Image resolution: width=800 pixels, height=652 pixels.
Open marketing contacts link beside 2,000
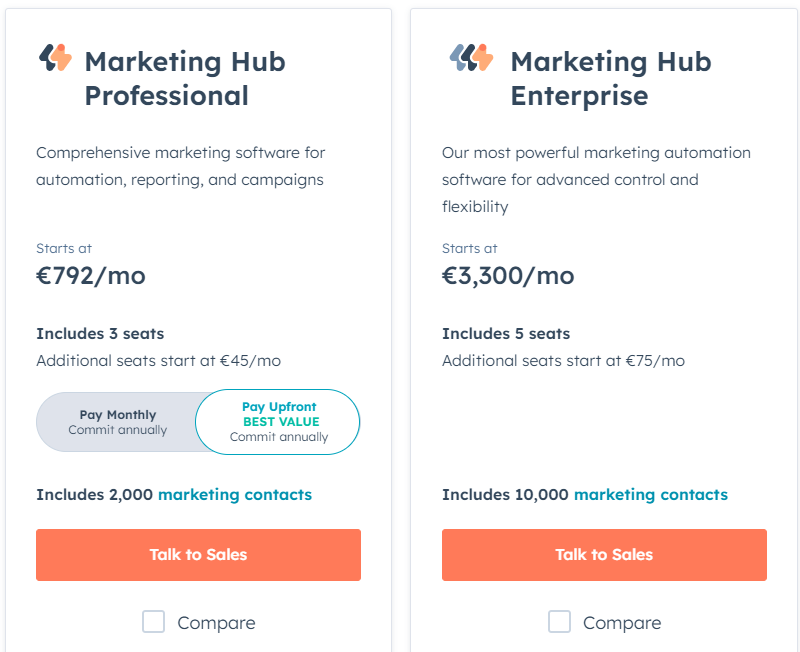235,494
